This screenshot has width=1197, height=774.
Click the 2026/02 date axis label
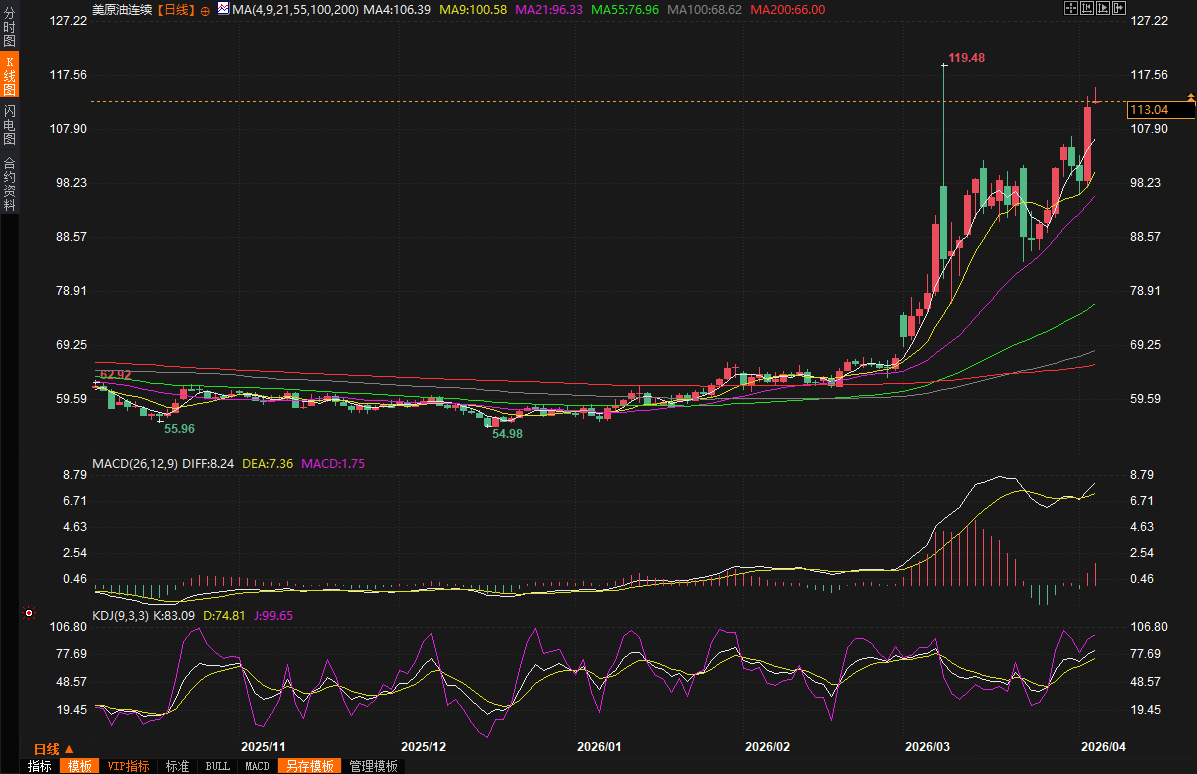click(767, 747)
